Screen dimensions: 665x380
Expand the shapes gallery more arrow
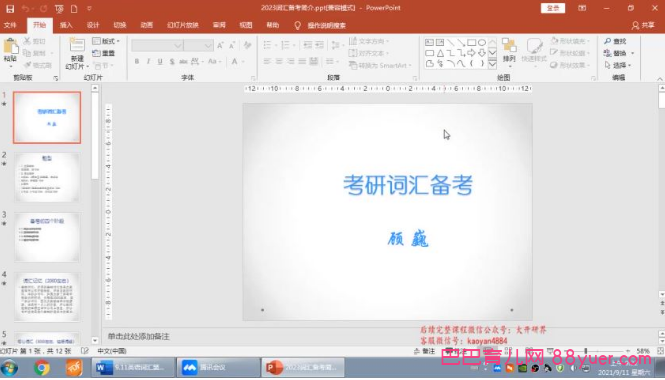pyautogui.click(x=492, y=64)
